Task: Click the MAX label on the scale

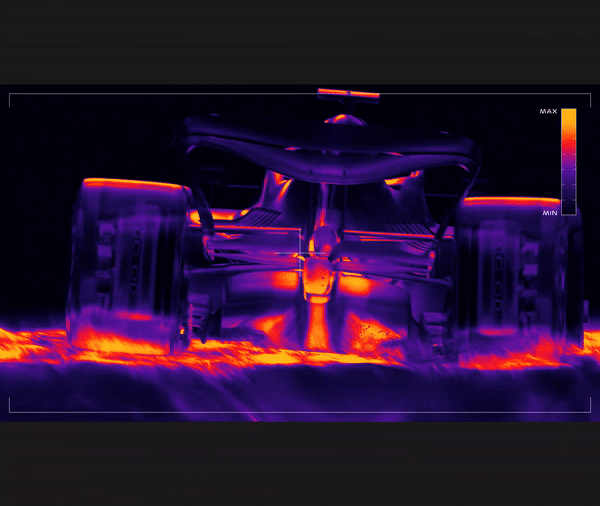Action: 548,111
